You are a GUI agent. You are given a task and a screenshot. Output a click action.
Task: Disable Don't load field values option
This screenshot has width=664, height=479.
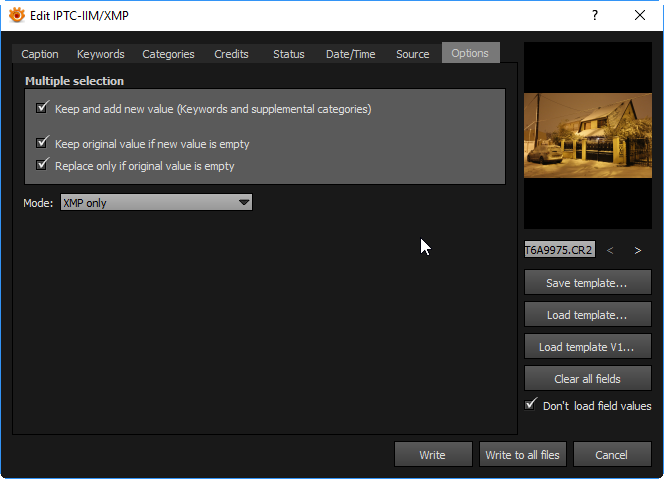click(x=531, y=405)
